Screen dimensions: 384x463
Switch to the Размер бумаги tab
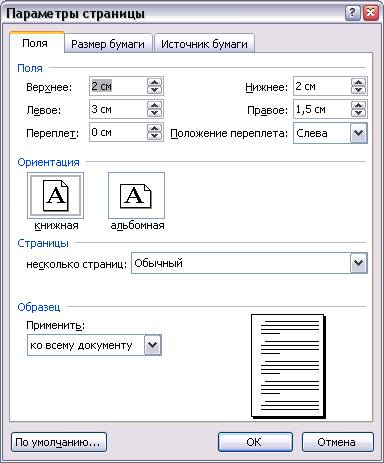(108, 44)
